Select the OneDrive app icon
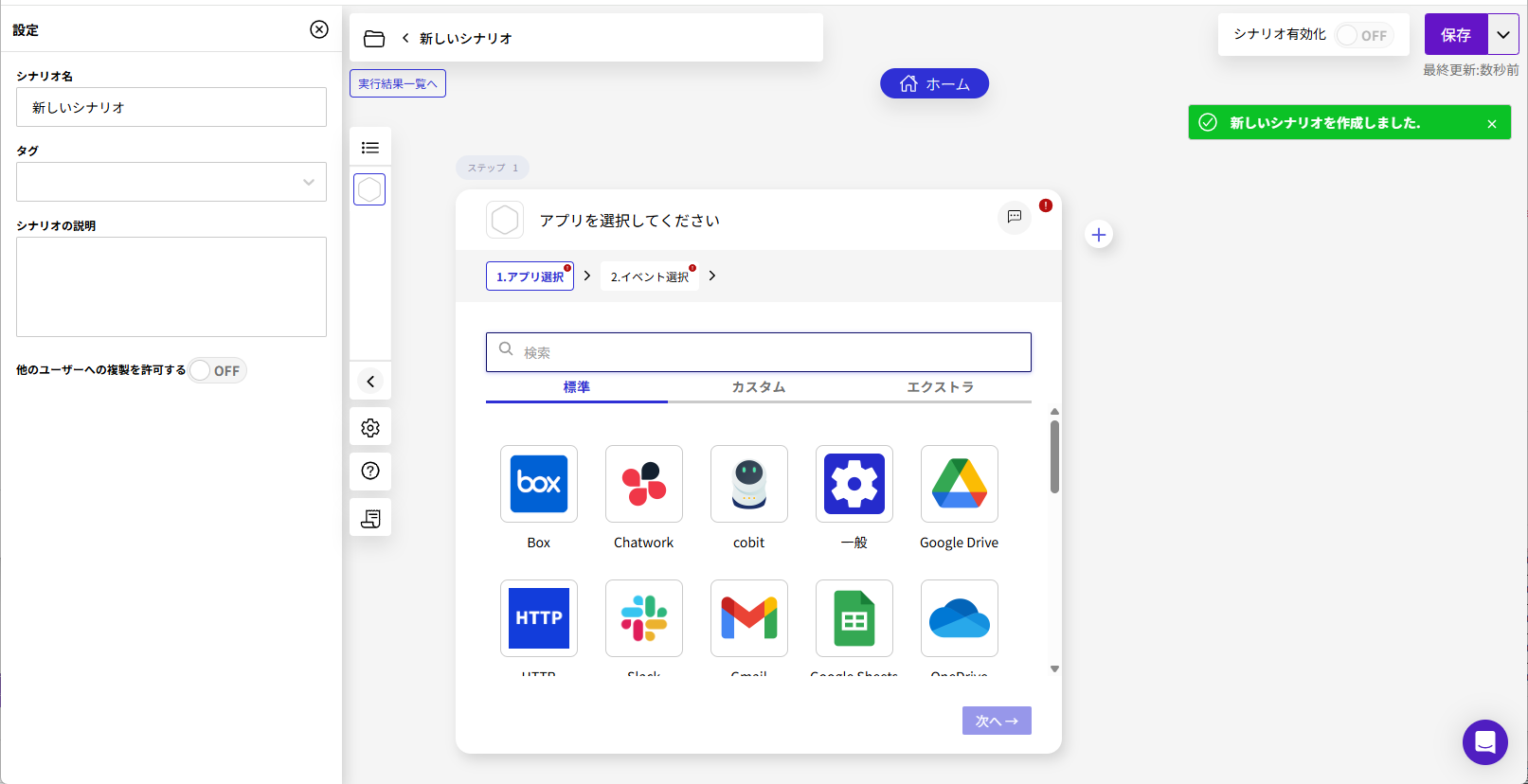The width and height of the screenshot is (1528, 784). pyautogui.click(x=960, y=618)
